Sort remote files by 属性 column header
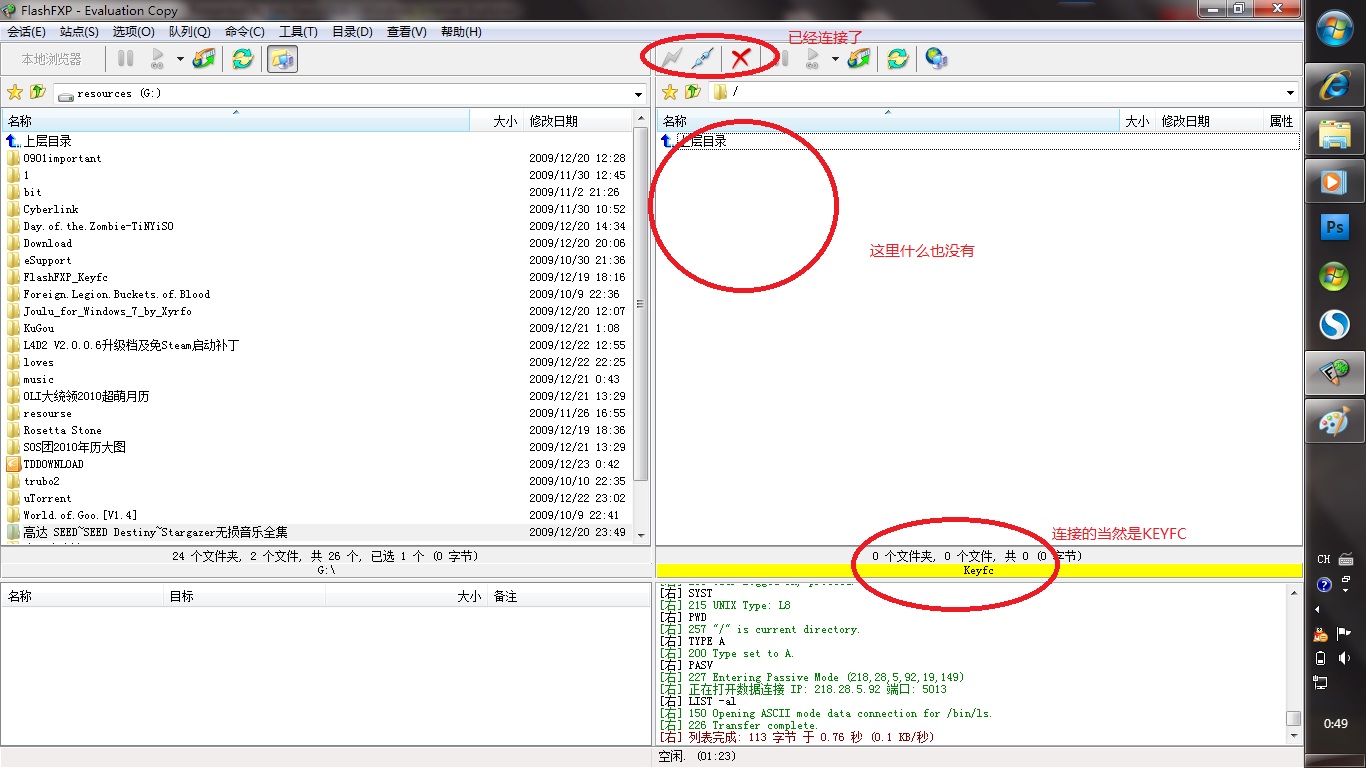 point(1282,121)
